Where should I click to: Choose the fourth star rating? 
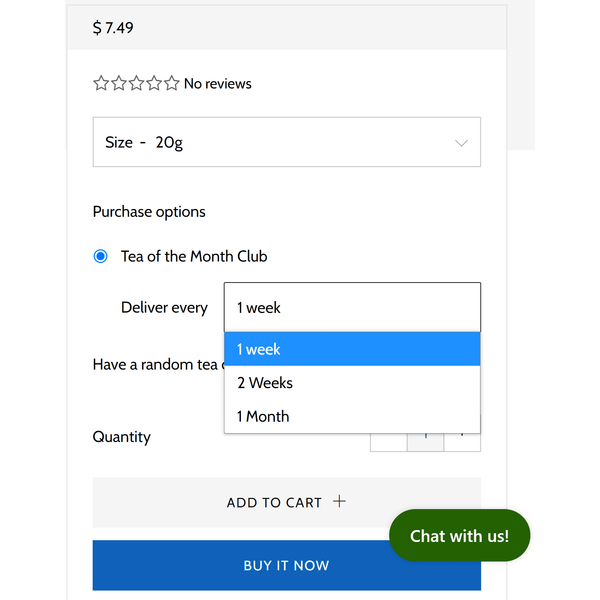click(154, 84)
